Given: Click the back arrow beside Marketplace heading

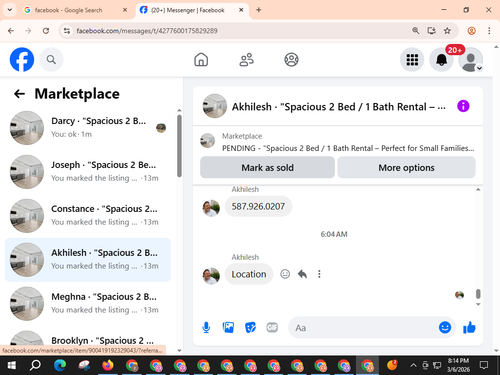Looking at the screenshot, I should 19,94.
